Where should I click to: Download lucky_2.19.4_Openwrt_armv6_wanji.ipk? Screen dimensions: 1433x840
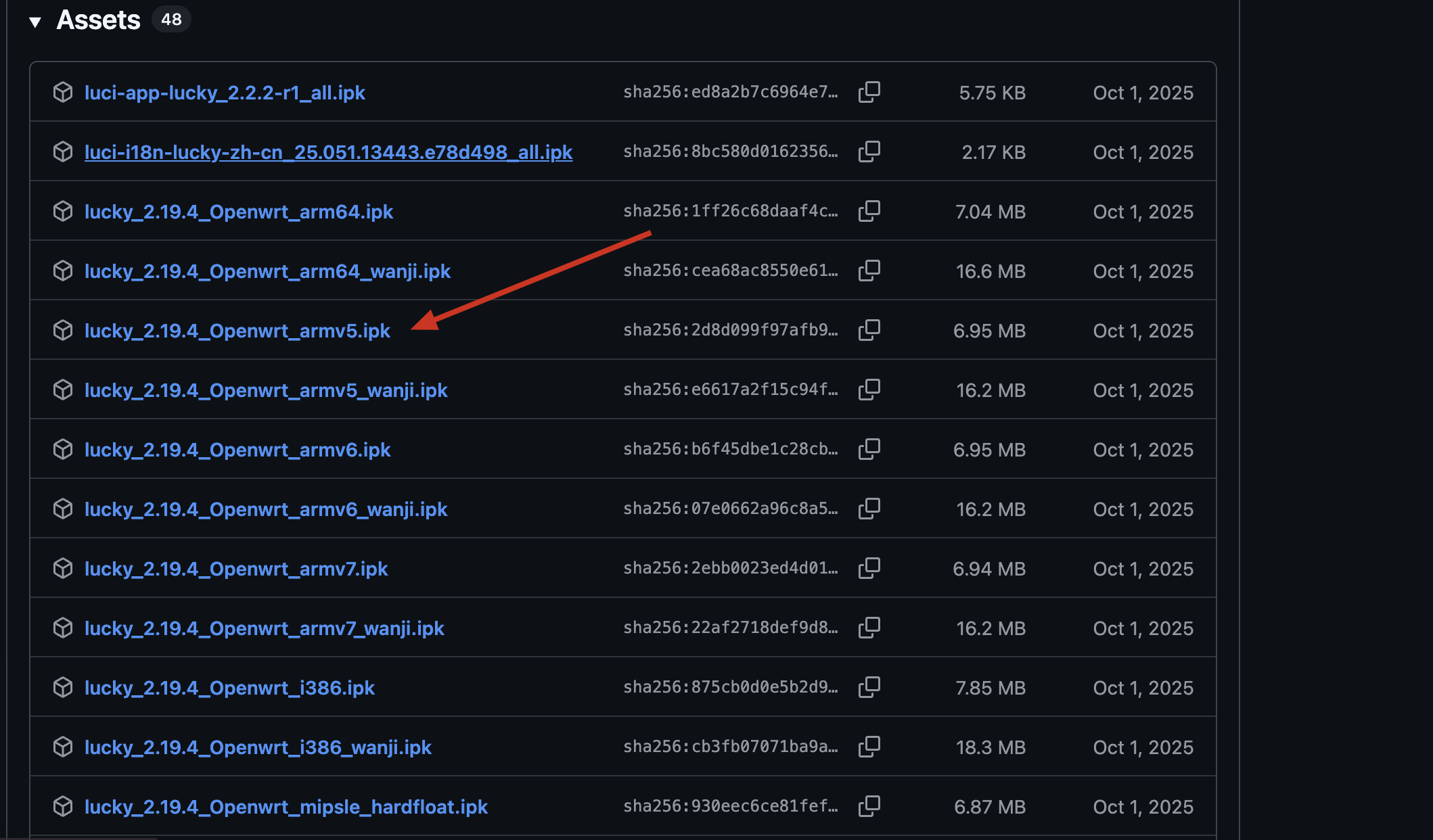pos(266,509)
